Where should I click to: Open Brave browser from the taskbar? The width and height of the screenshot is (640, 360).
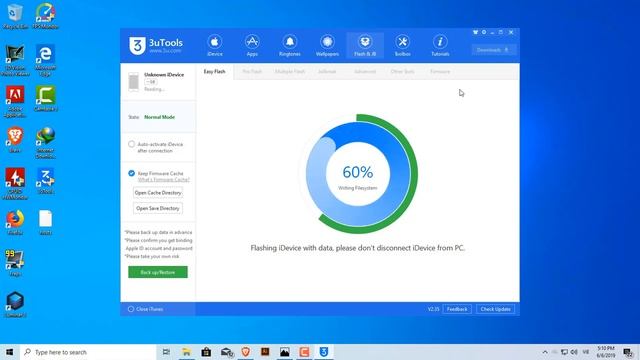tap(246, 352)
